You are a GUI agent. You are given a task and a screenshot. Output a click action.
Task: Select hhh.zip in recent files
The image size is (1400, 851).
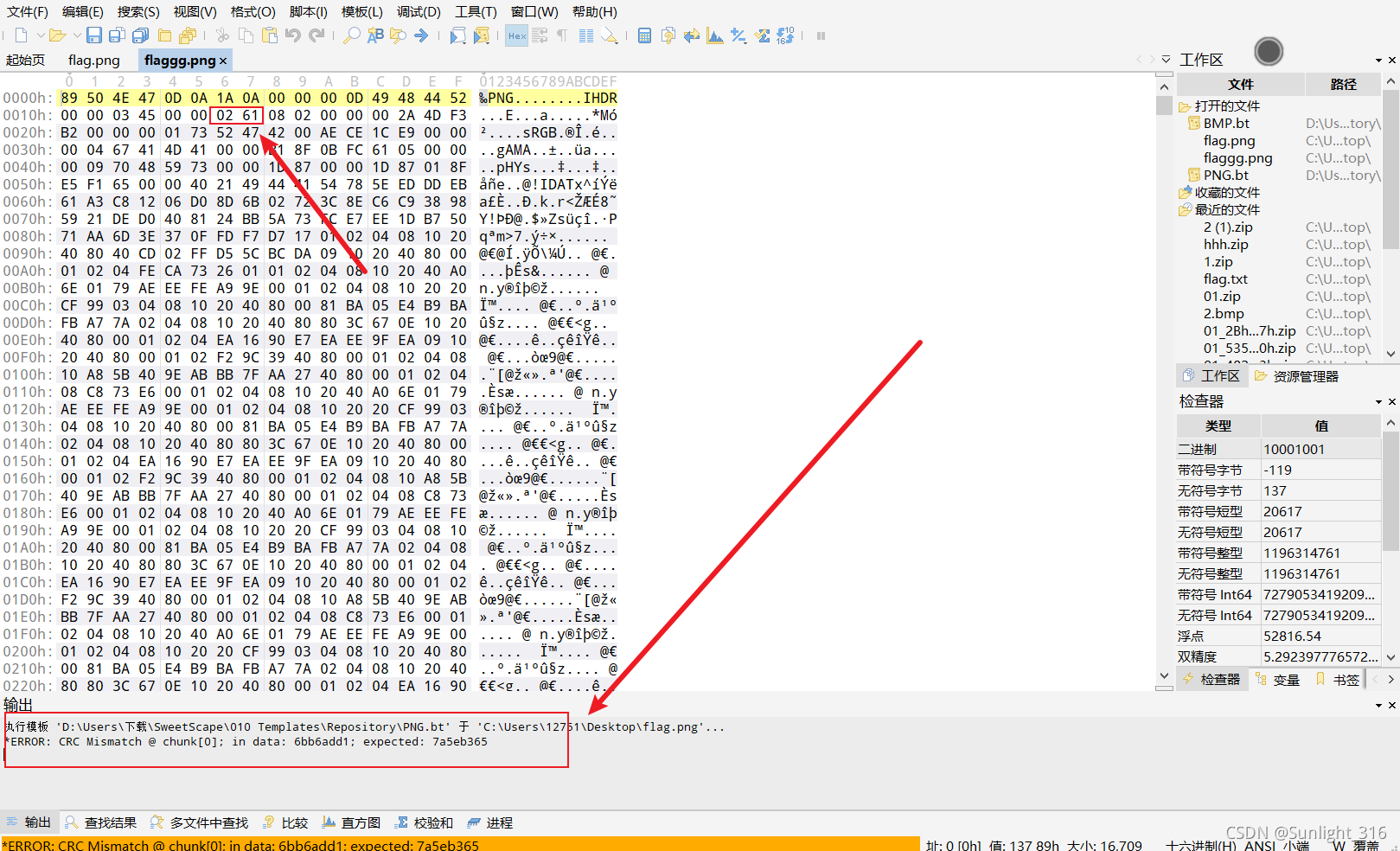point(1225,245)
